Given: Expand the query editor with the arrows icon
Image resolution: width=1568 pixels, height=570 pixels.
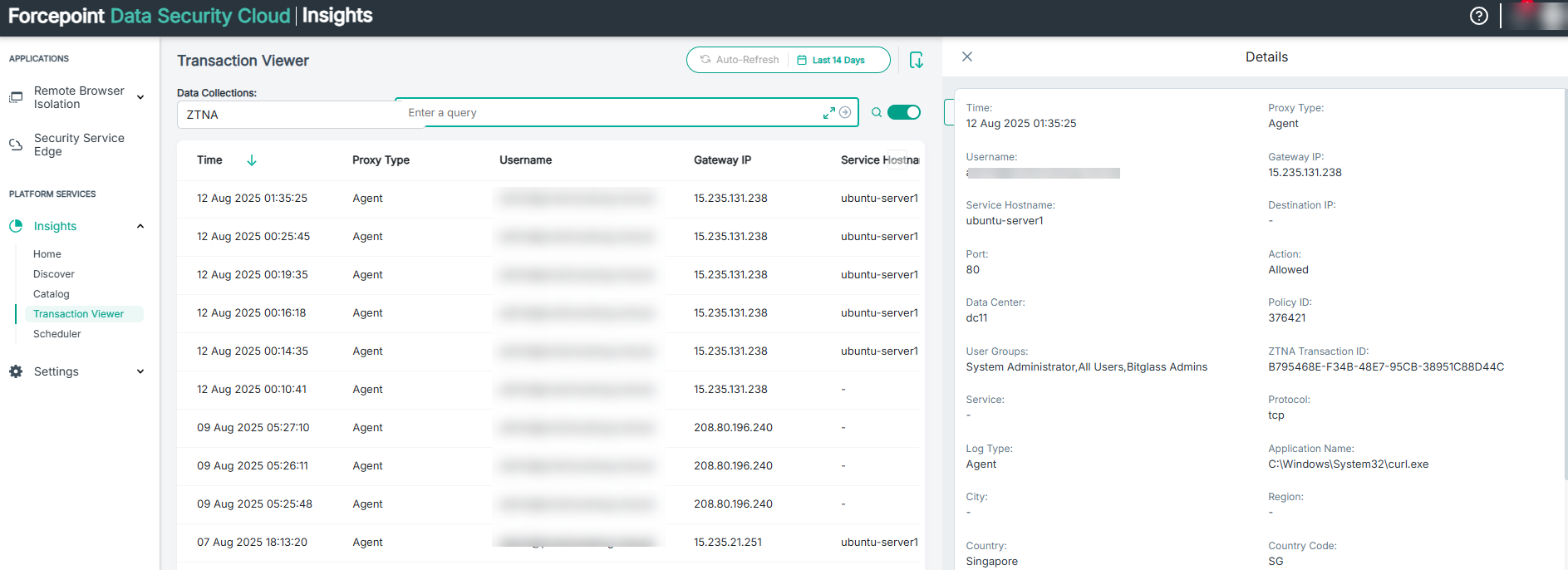Looking at the screenshot, I should coord(828,113).
